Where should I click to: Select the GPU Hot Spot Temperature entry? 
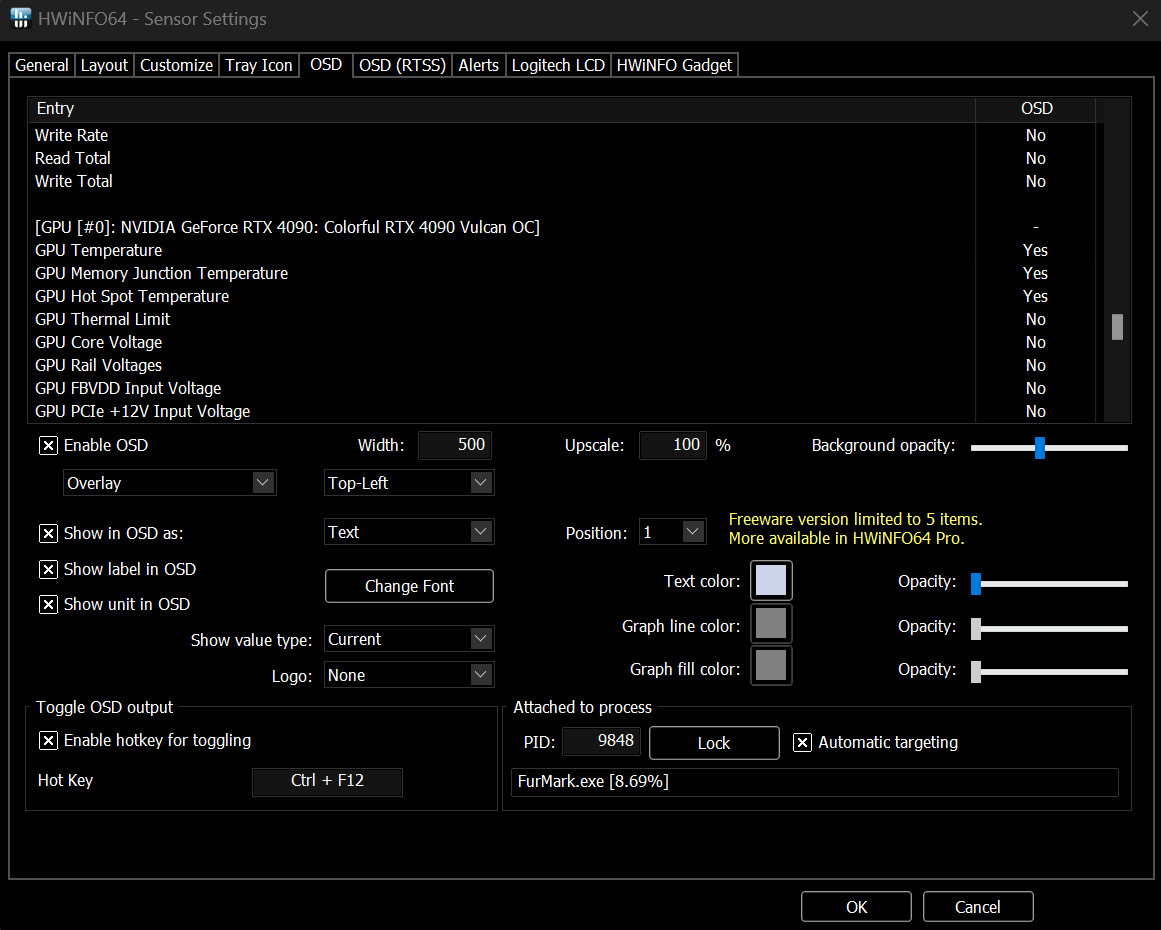132,297
